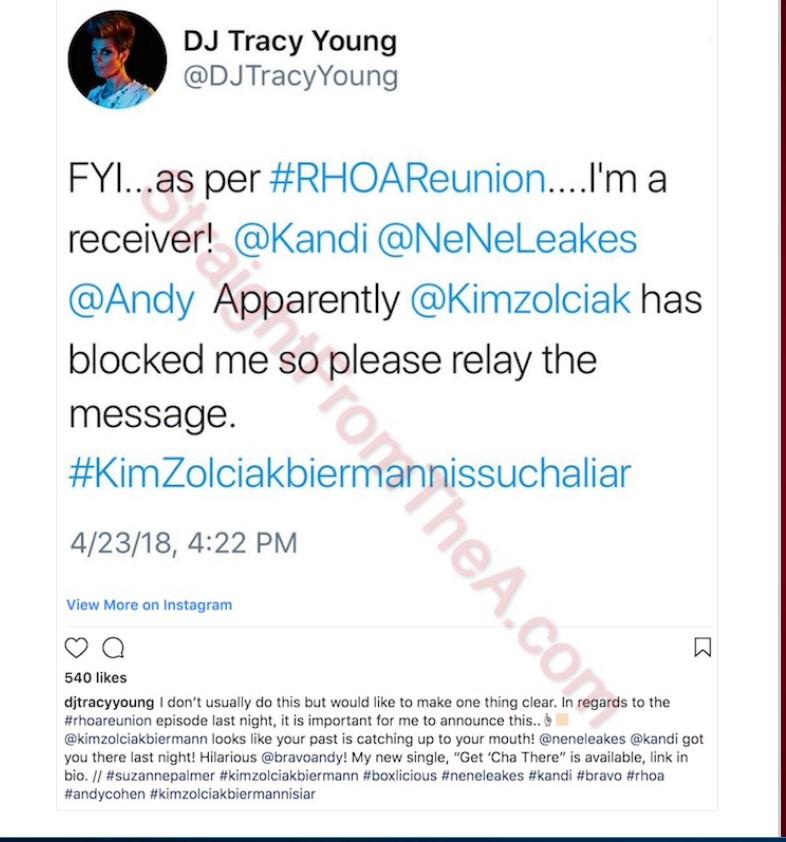The image size is (786, 842).
Task: Open the @Kandi mention in the tweet
Action: click(301, 238)
